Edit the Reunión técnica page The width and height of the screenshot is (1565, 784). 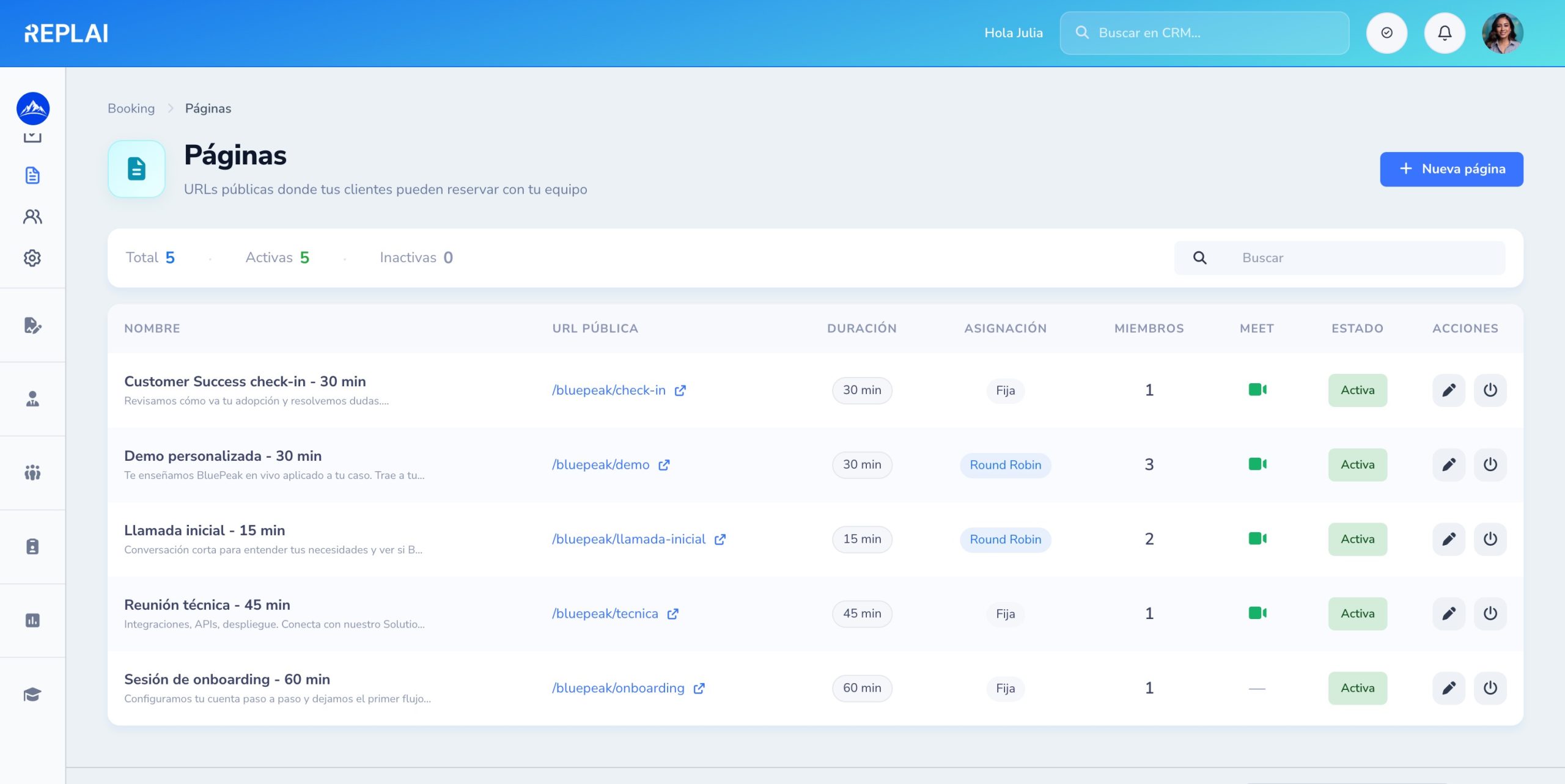click(x=1449, y=614)
